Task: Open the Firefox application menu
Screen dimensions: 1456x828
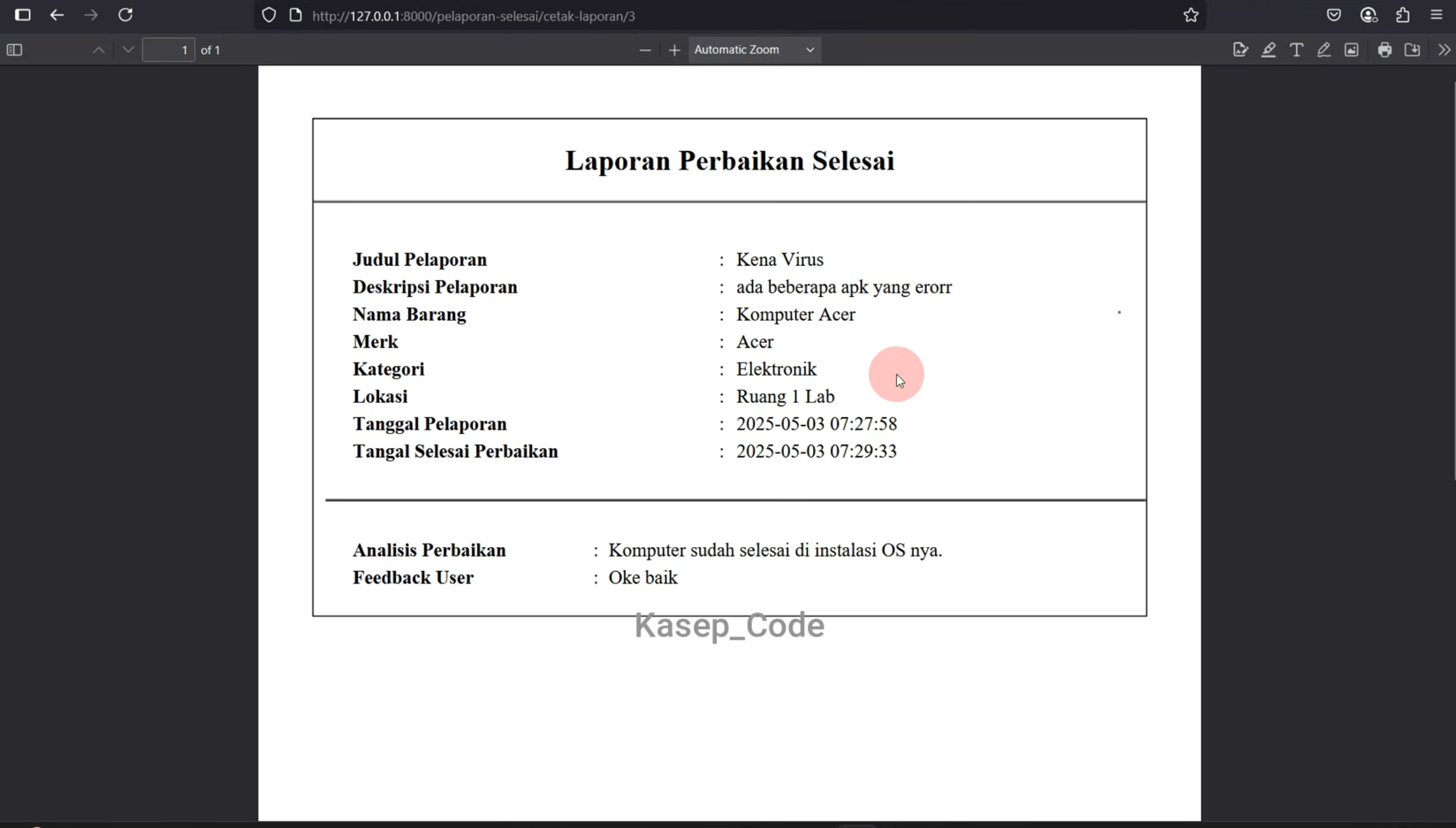Action: 1436,15
